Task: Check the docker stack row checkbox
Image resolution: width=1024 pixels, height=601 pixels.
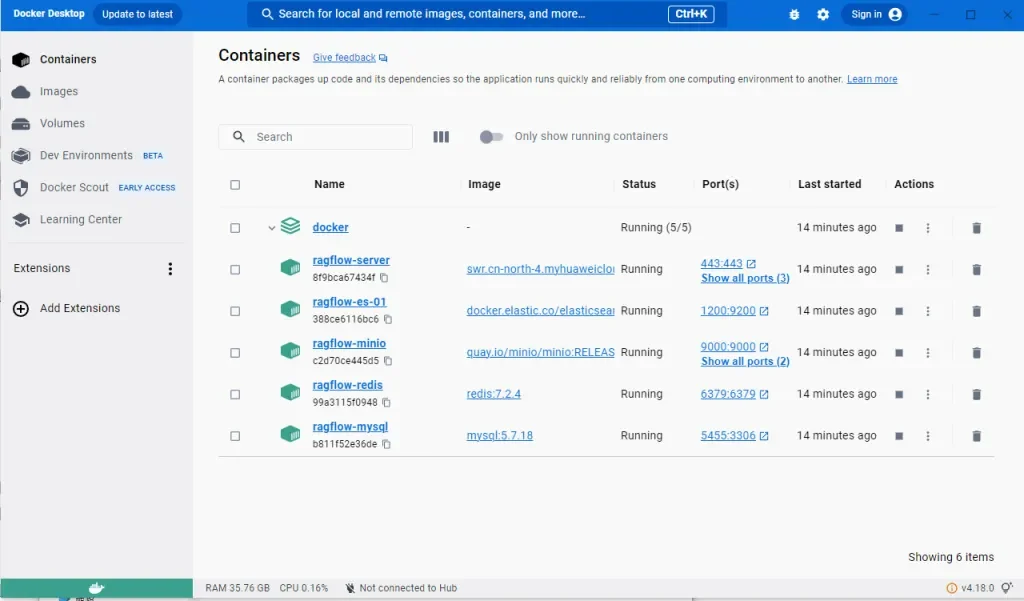Action: [235, 228]
